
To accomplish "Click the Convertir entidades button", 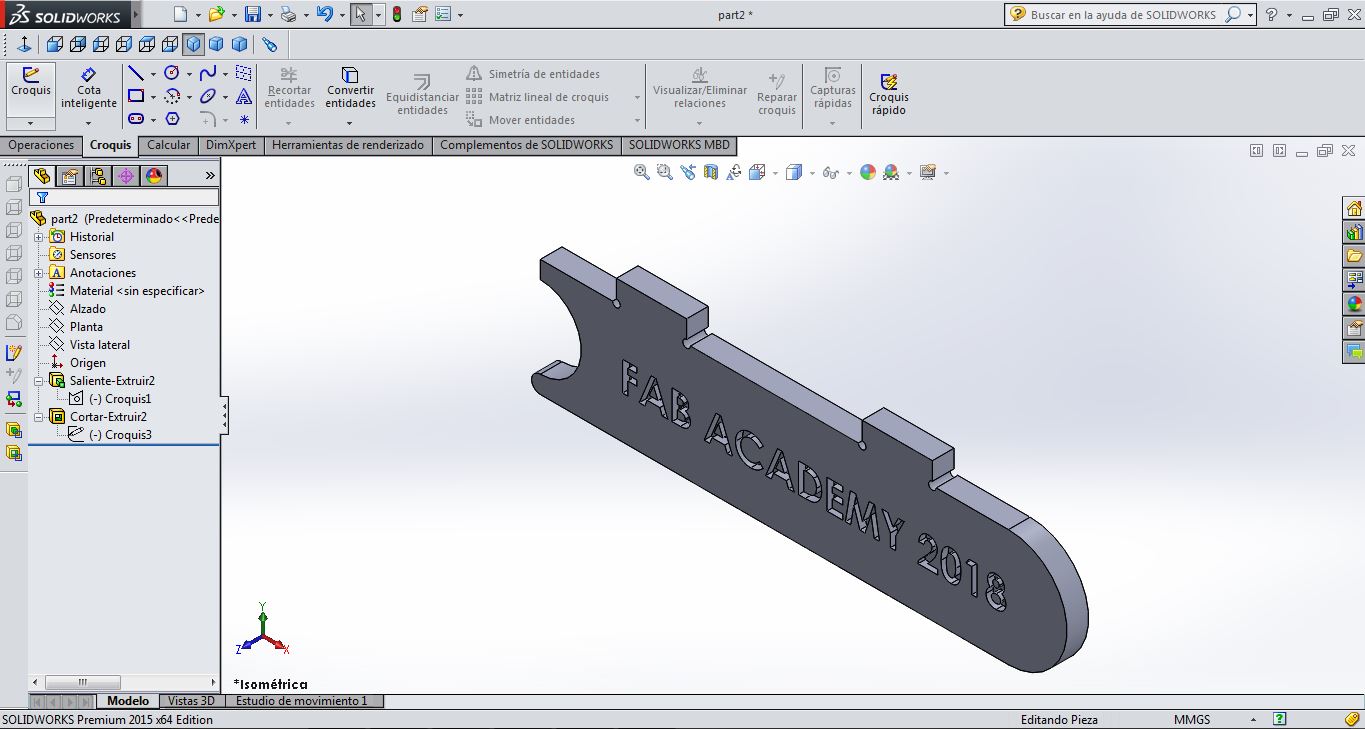I will [x=350, y=88].
